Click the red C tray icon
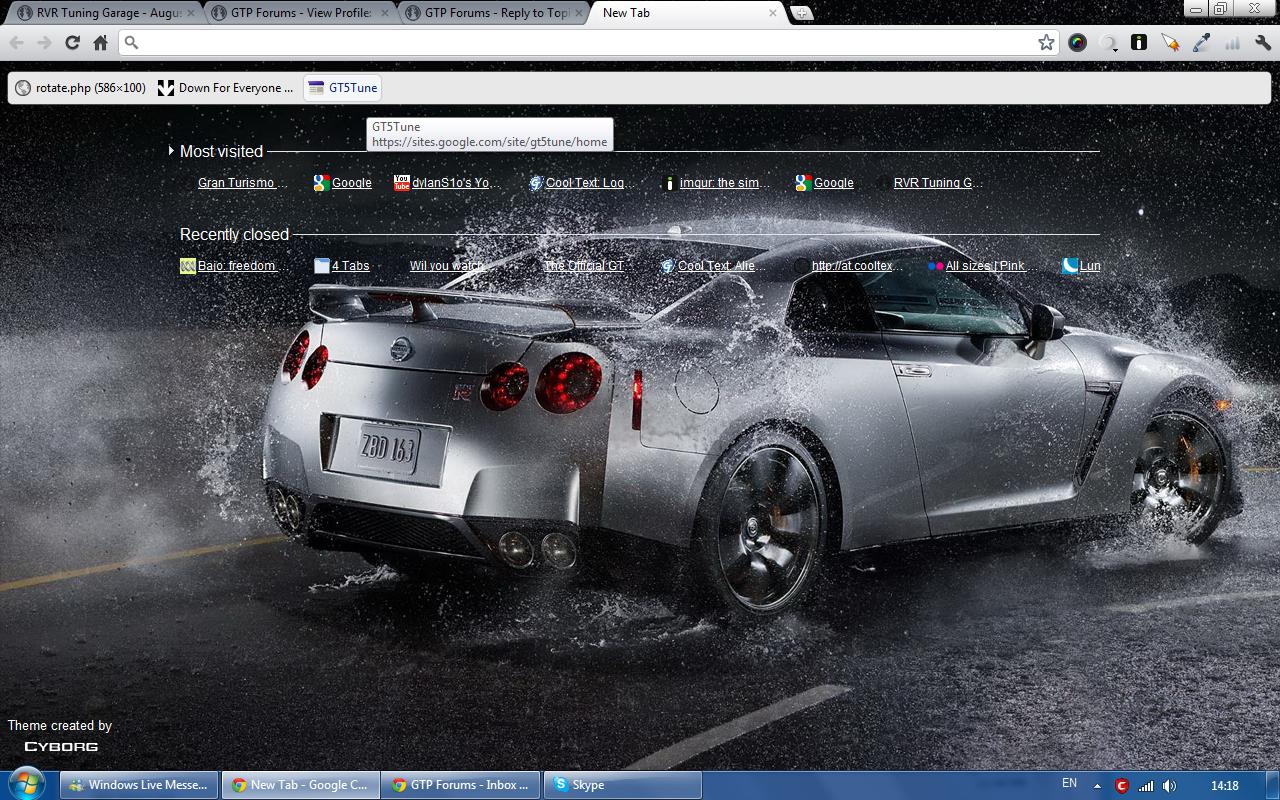Image resolution: width=1280 pixels, height=800 pixels. (1122, 786)
